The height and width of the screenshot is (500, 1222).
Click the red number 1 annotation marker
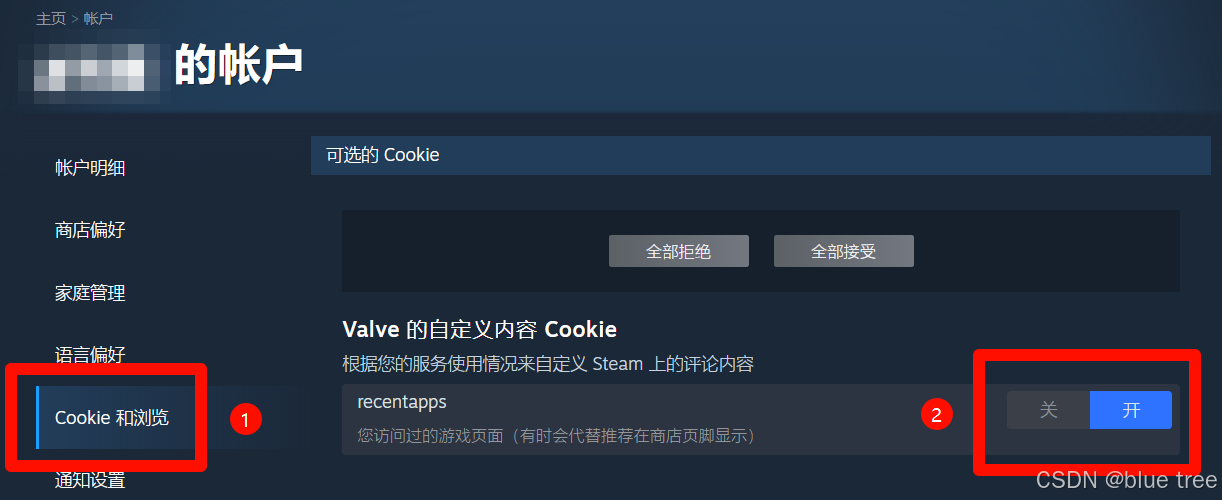point(246,418)
